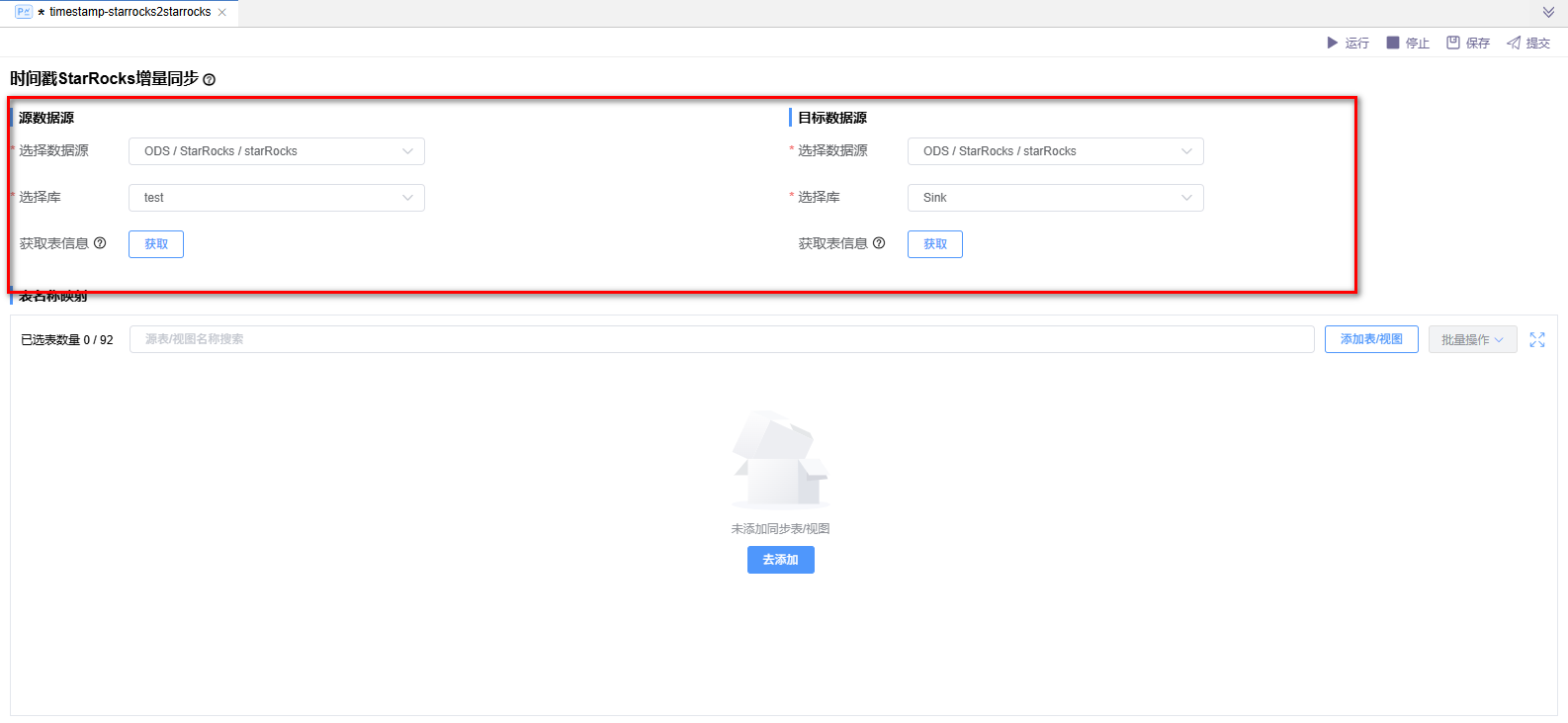
Task: Click source 获取 button to fetch tables
Action: click(156, 244)
